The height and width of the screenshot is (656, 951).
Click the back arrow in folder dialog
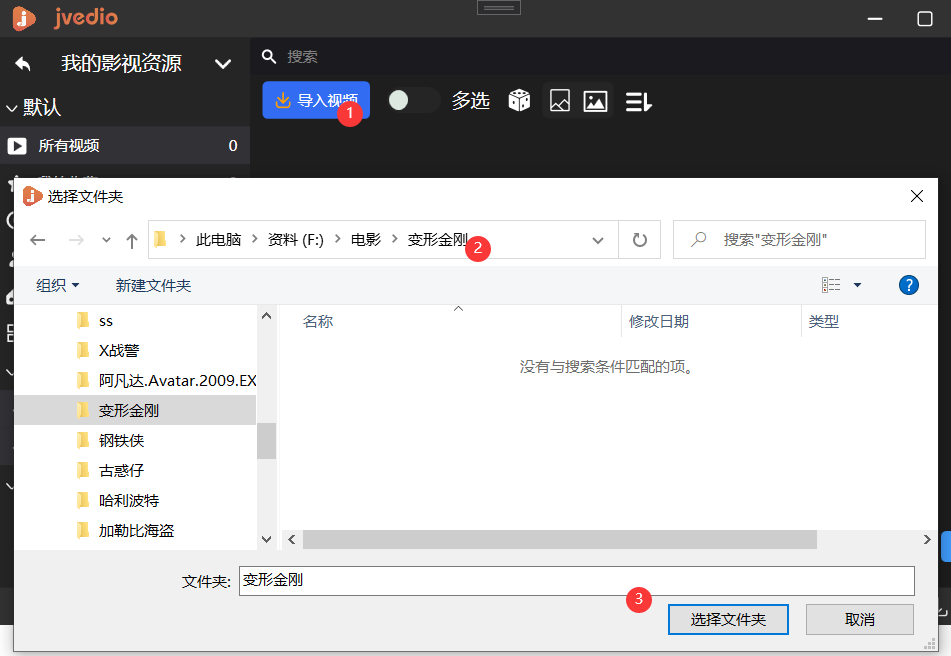[38, 240]
